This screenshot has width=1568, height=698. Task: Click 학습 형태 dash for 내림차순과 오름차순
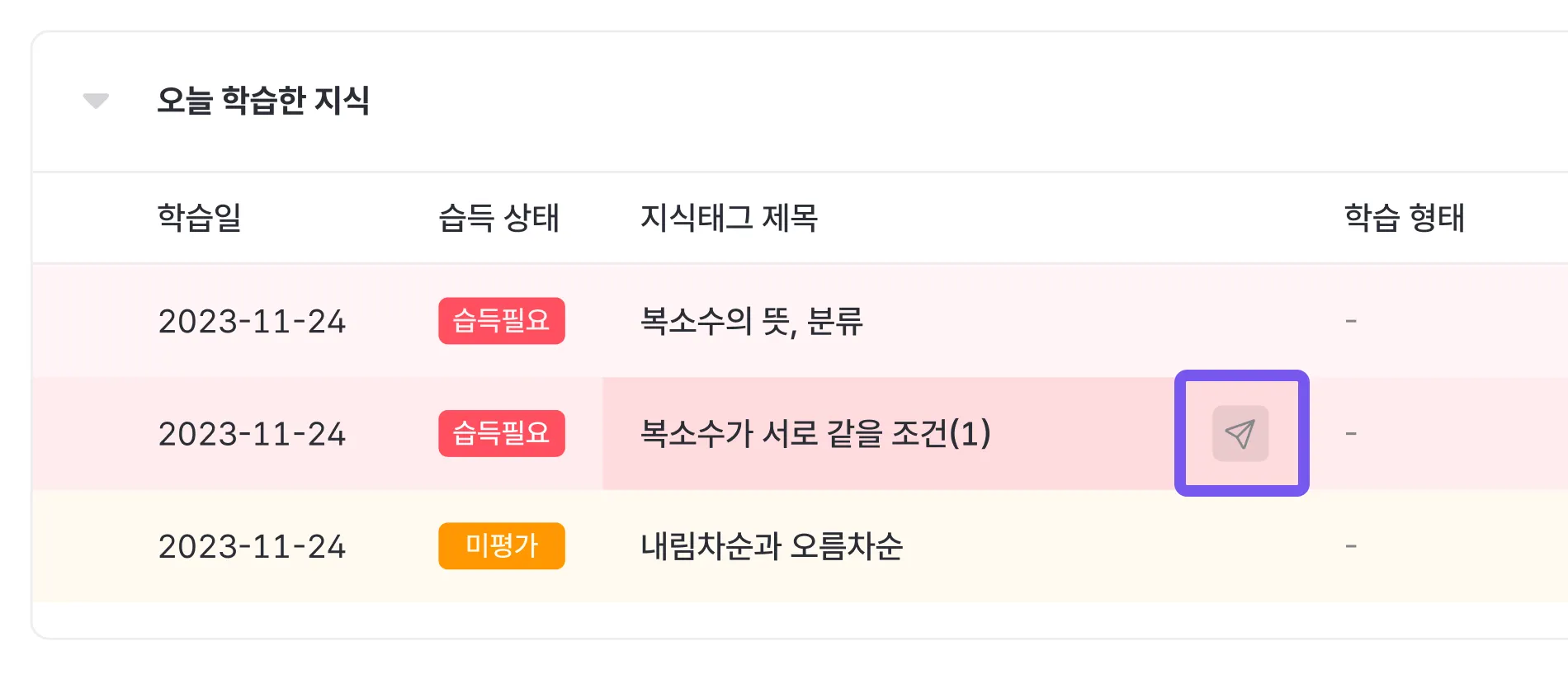pyautogui.click(x=1351, y=546)
